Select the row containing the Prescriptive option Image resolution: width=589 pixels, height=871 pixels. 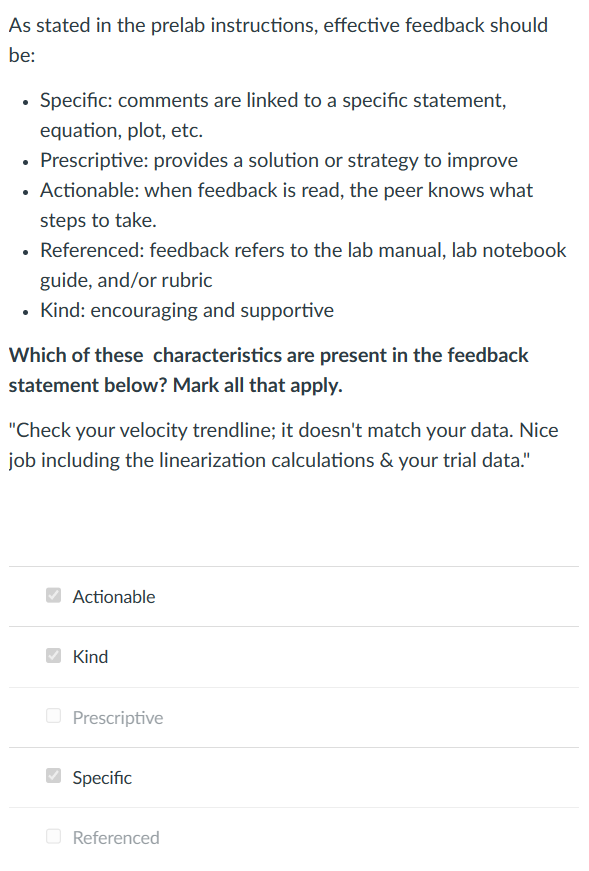[x=293, y=717]
